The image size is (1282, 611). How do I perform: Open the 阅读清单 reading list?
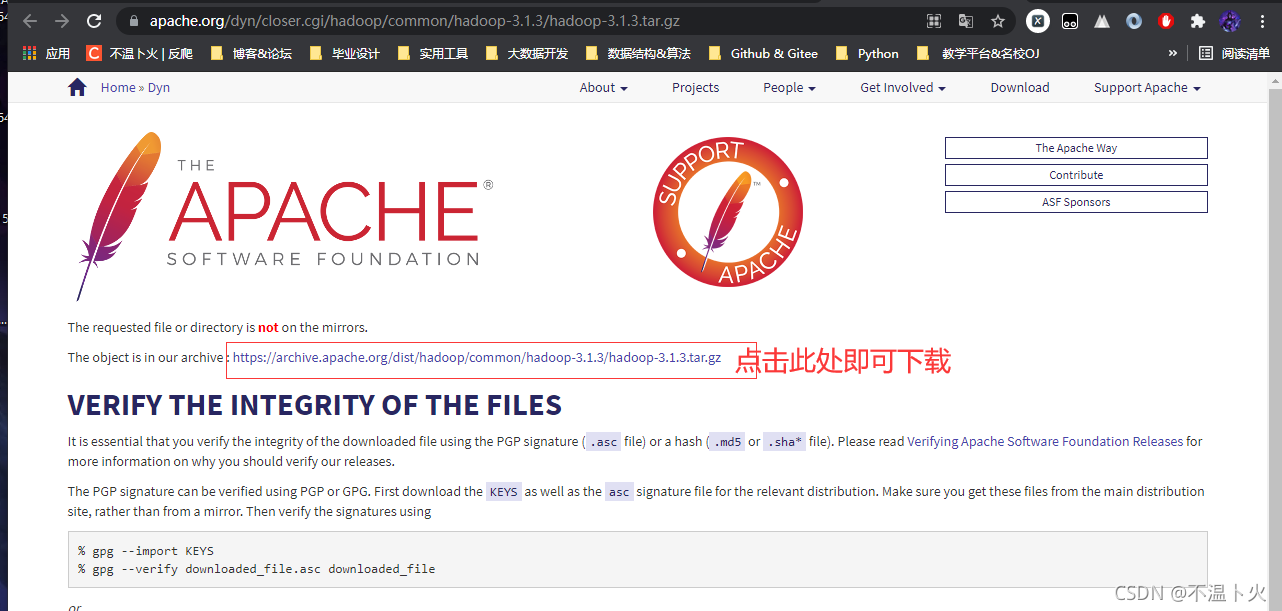[1234, 54]
